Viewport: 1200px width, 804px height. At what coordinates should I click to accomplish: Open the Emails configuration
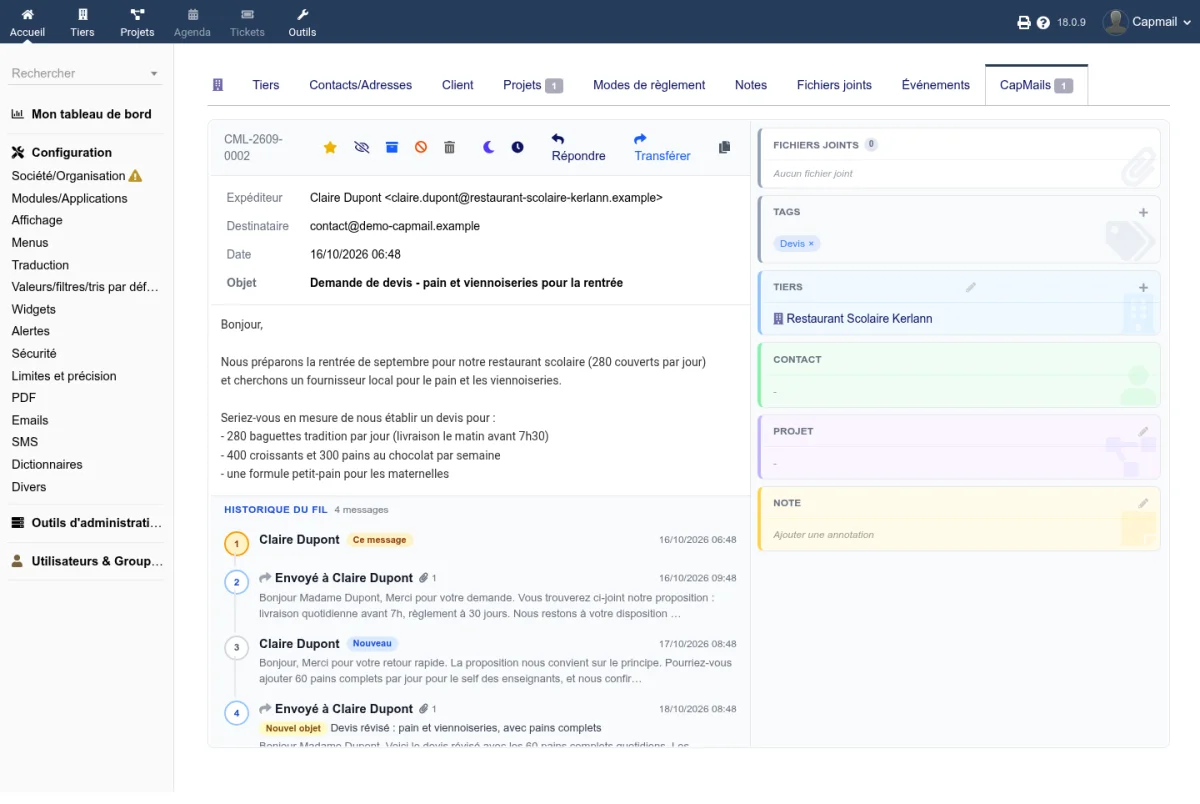30,420
